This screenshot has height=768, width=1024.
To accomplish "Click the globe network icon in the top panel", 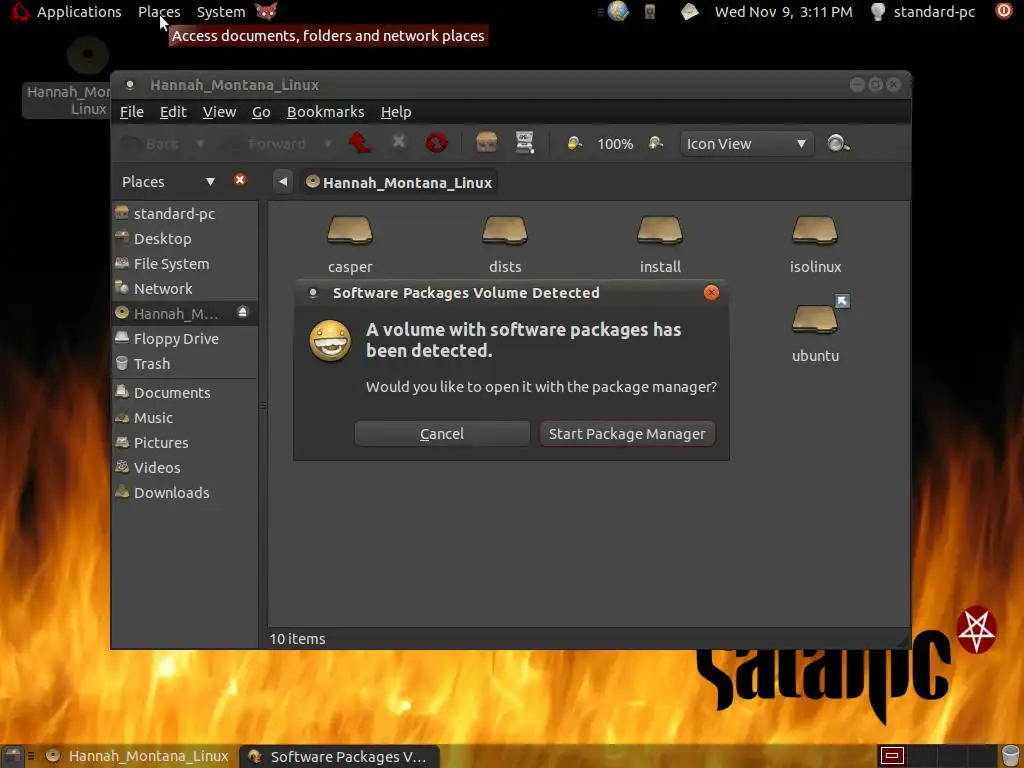I will click(x=617, y=11).
